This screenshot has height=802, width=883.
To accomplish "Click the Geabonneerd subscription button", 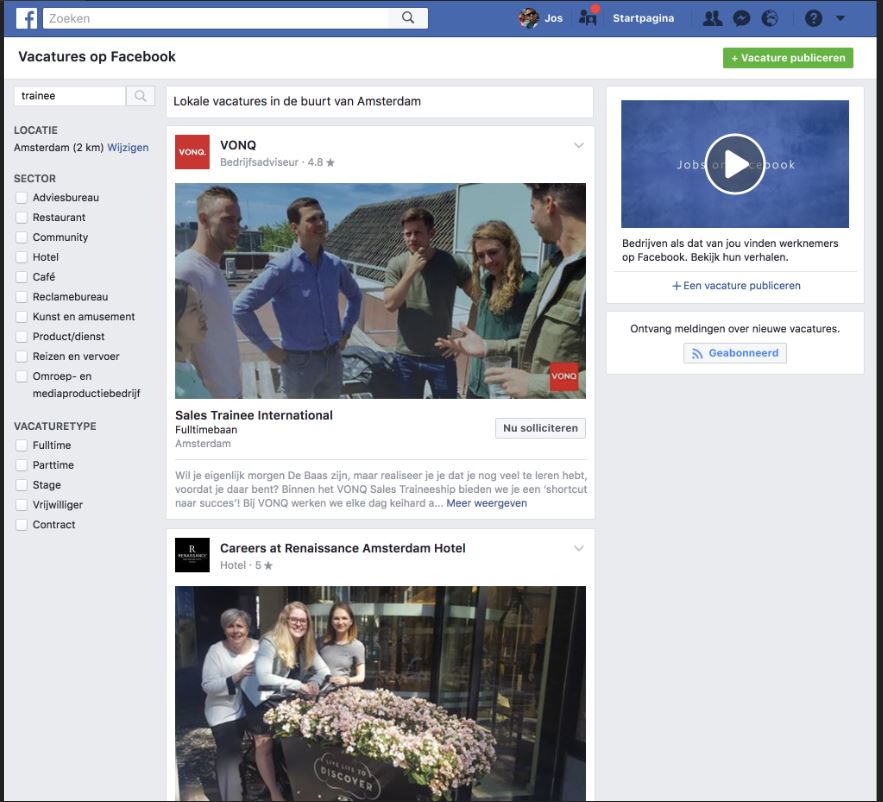I will click(x=734, y=353).
